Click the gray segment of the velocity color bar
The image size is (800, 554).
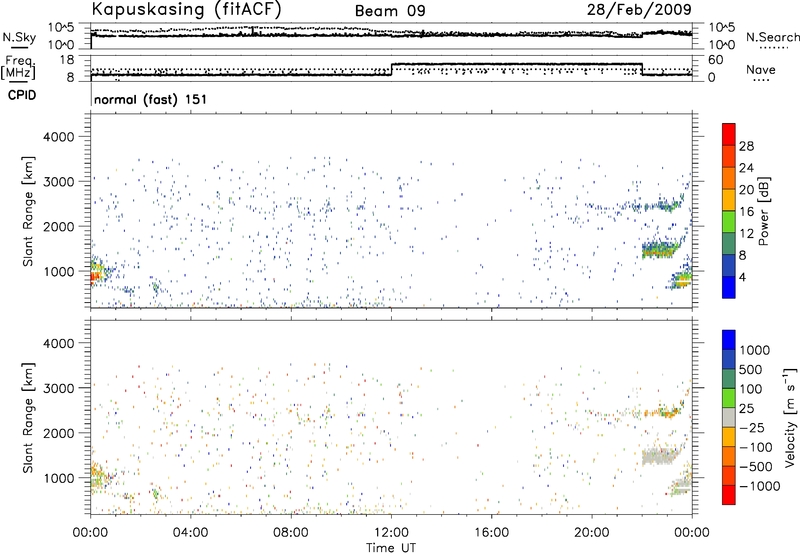tap(729, 417)
